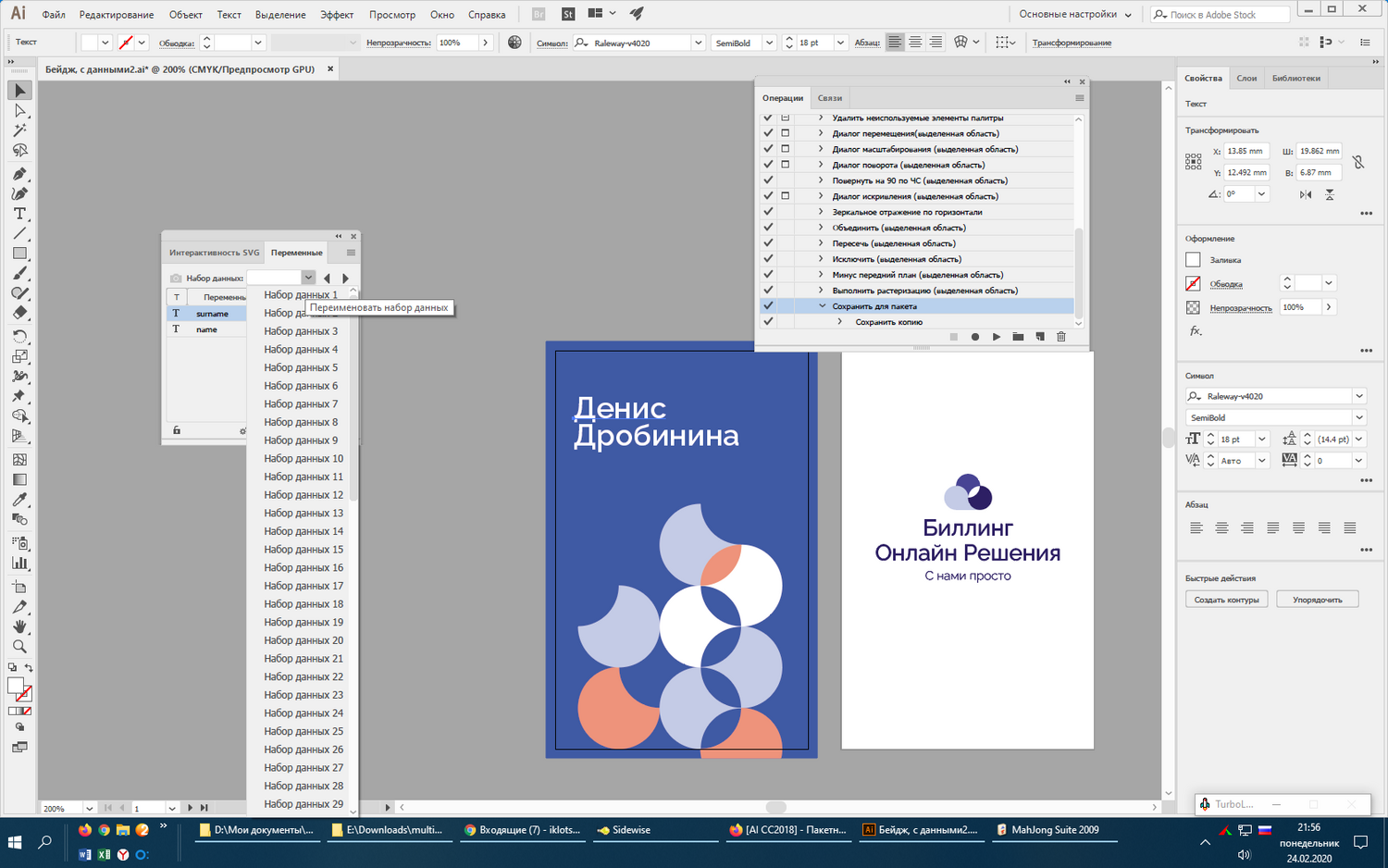The height and width of the screenshot is (868, 1388).
Task: Select the Pen tool
Action: 19,174
